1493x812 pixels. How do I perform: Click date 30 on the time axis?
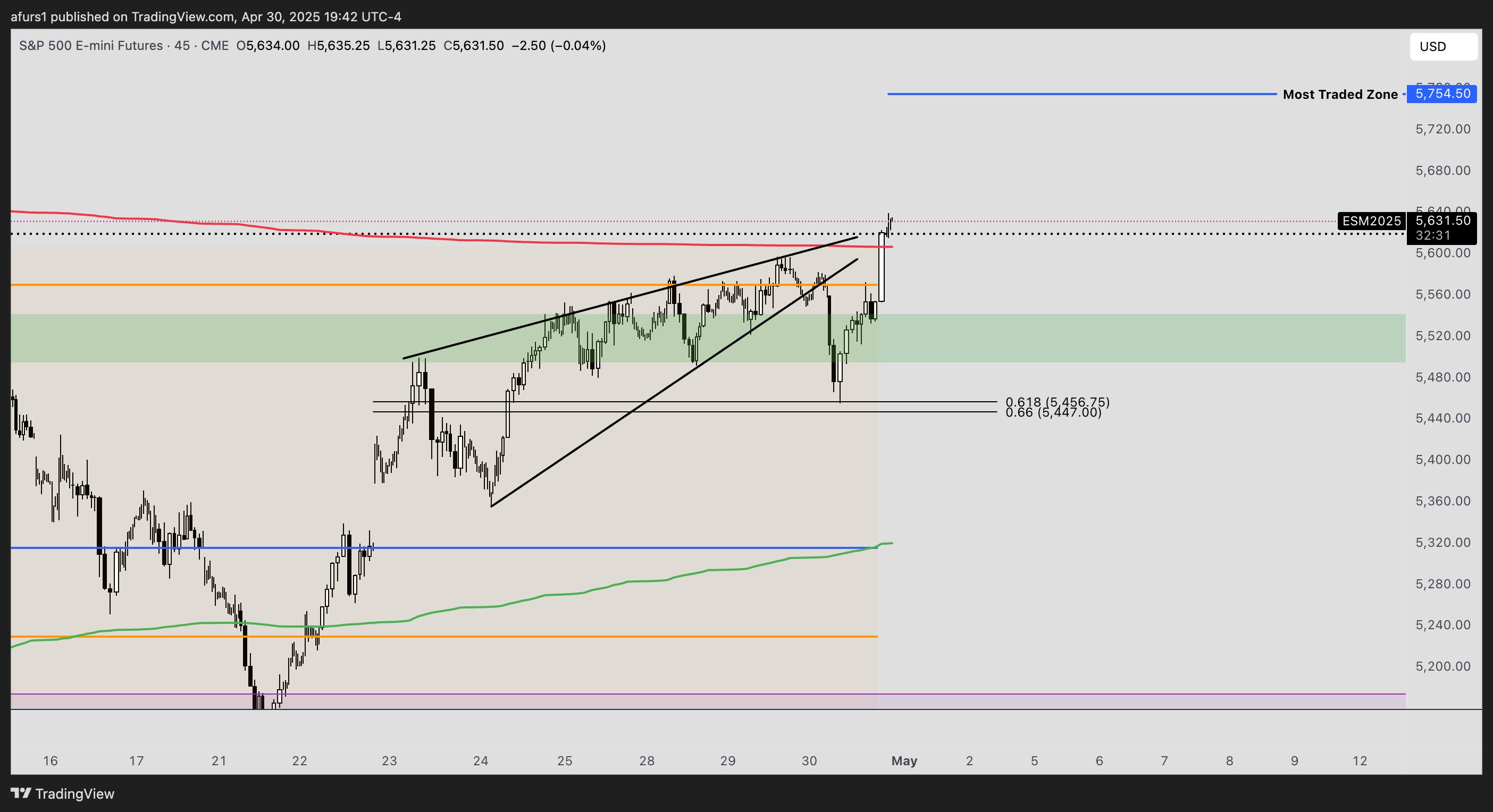tap(810, 761)
